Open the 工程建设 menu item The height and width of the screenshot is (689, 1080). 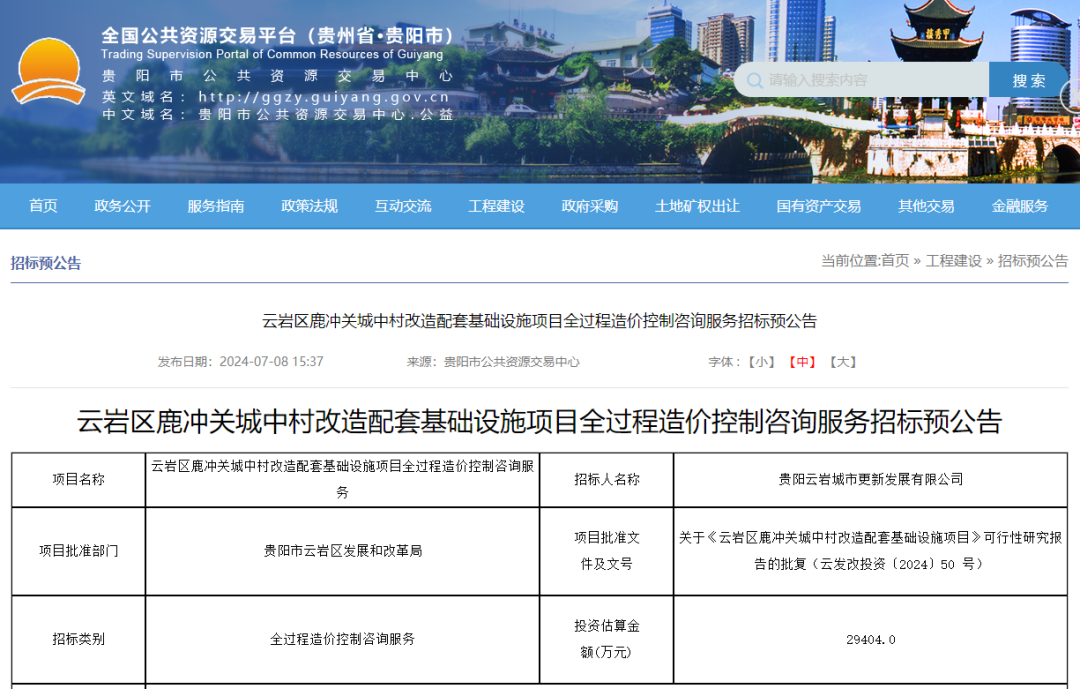click(x=496, y=206)
